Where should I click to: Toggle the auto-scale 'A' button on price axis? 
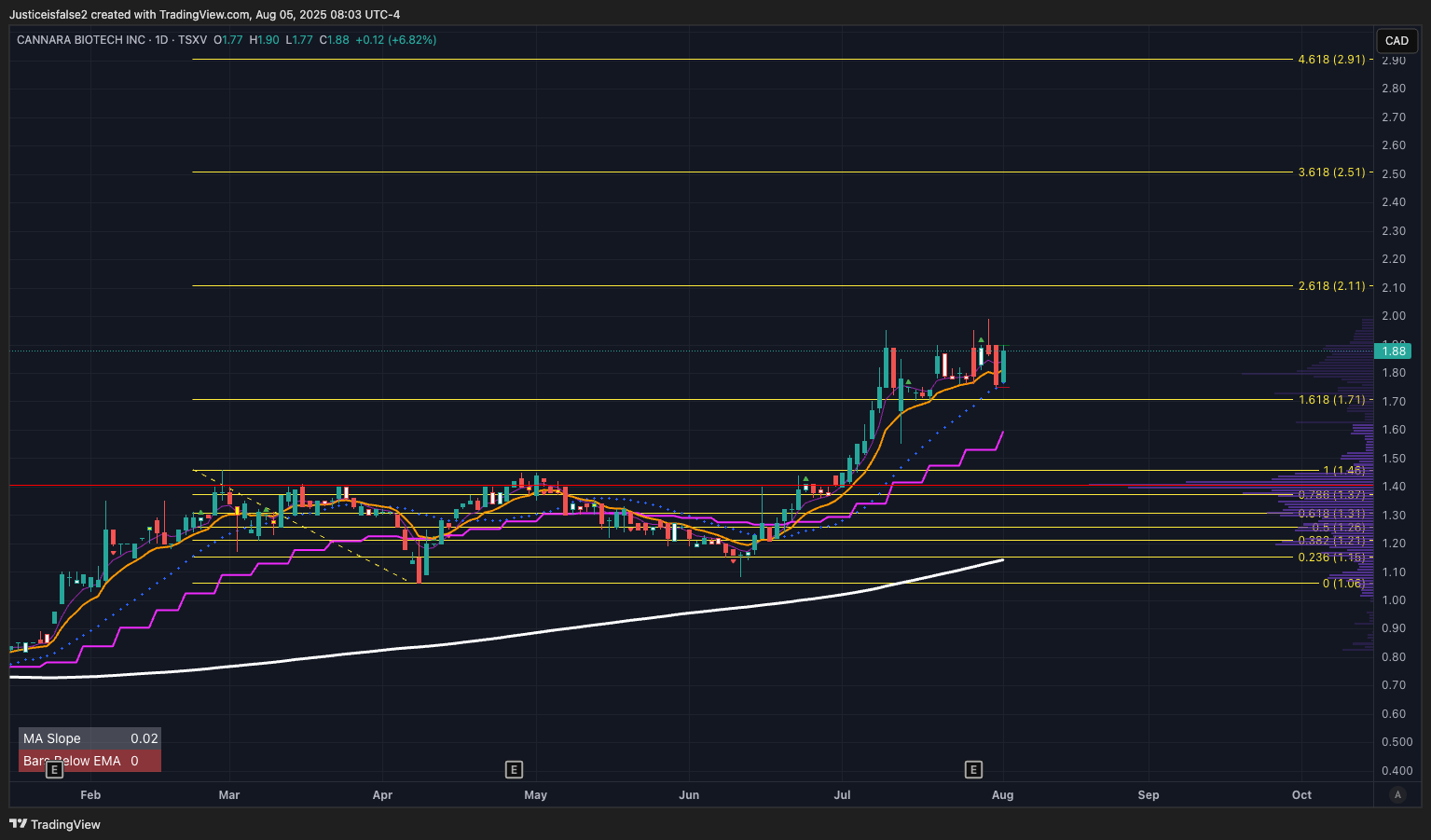[1397, 795]
